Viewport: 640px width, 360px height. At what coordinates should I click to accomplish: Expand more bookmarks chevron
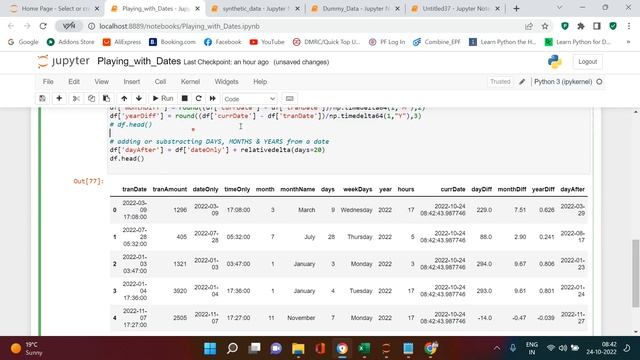click(x=628, y=42)
